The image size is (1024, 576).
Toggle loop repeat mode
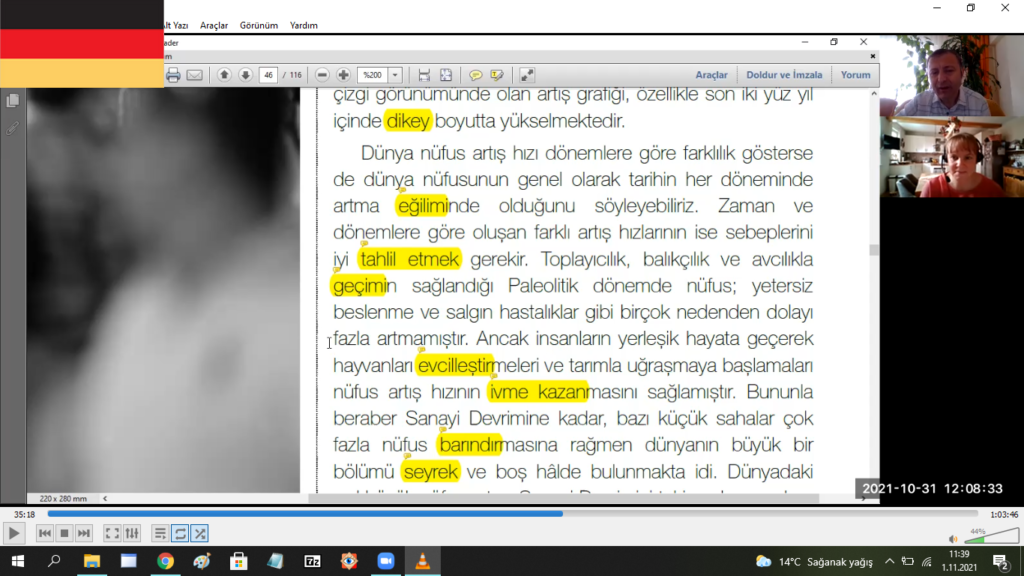pyautogui.click(x=180, y=534)
